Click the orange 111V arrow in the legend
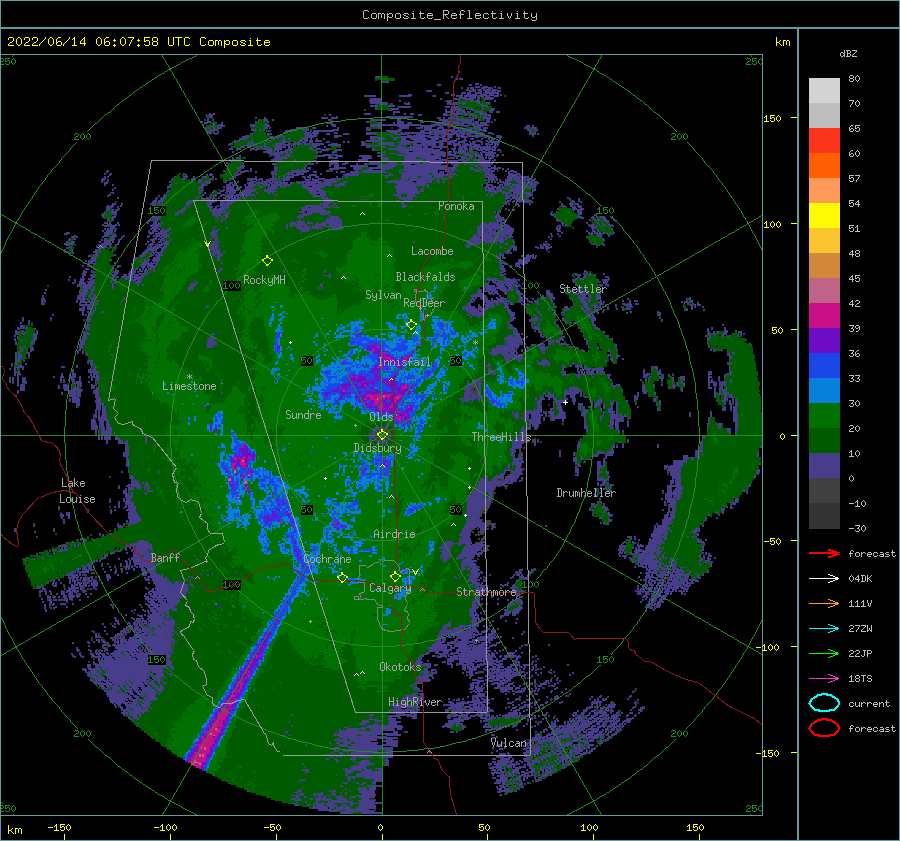The height and width of the screenshot is (841, 900). (x=824, y=603)
